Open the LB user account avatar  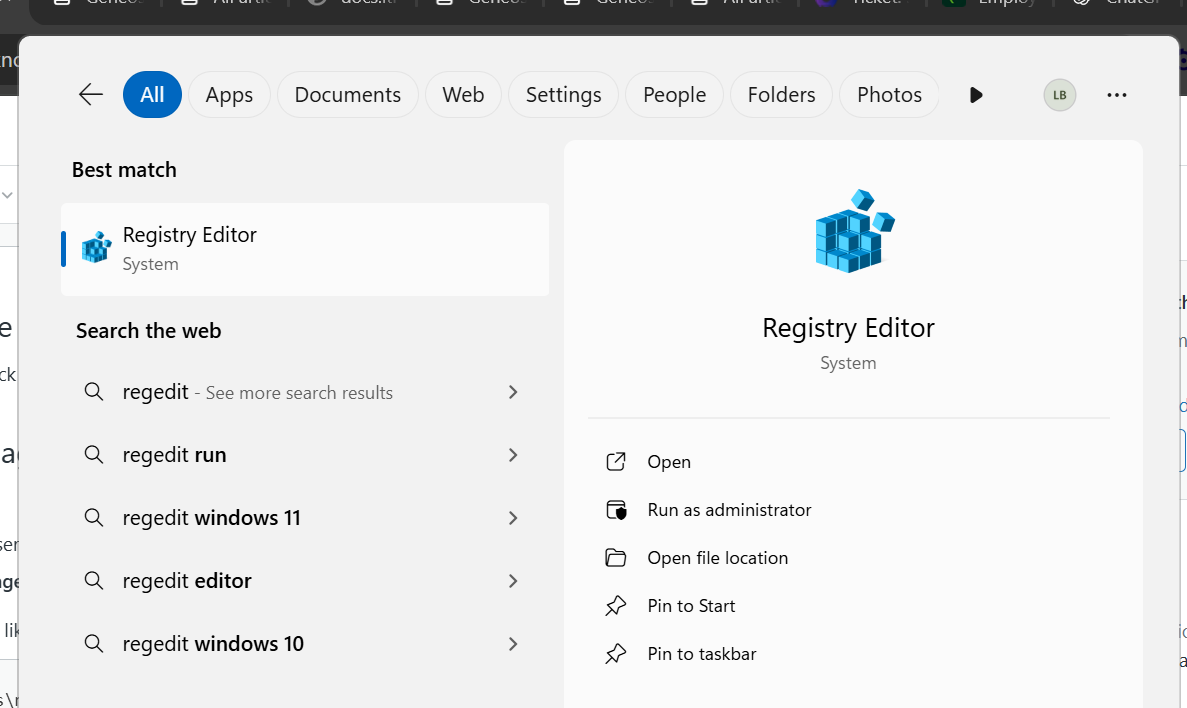click(x=1059, y=95)
